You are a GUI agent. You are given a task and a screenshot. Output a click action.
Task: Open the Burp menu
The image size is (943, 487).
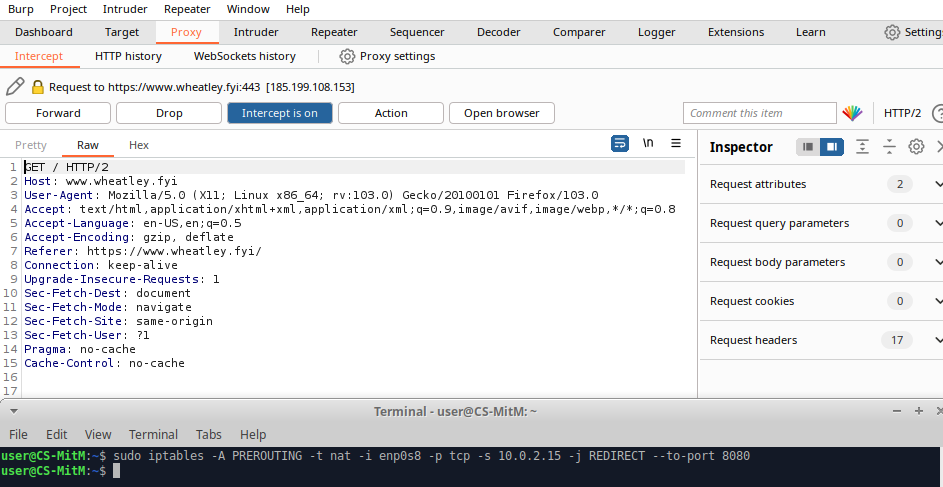21,9
